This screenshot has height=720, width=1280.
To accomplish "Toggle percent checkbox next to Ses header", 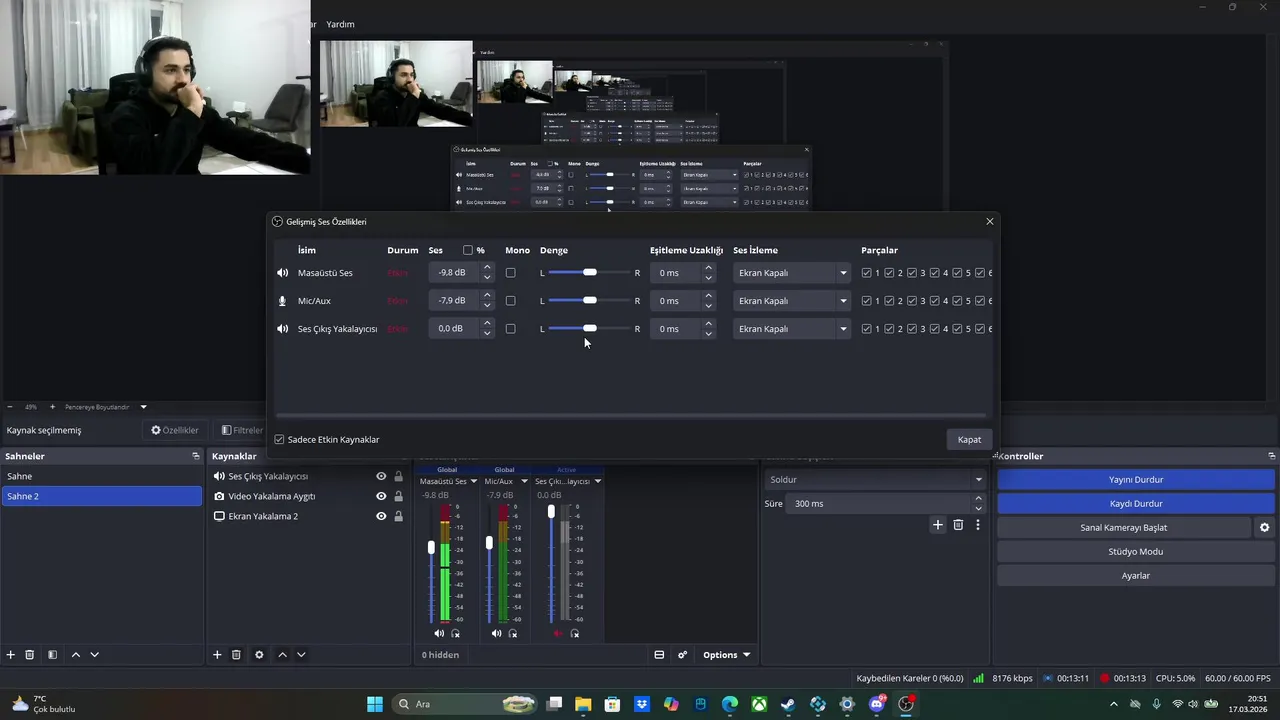I will click(x=468, y=250).
